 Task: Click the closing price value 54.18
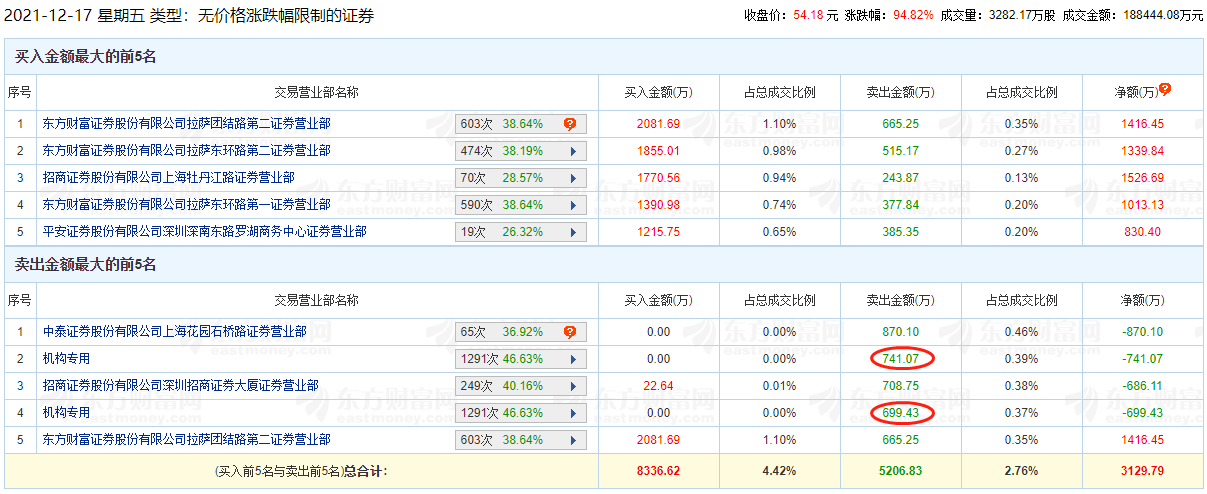coord(809,16)
